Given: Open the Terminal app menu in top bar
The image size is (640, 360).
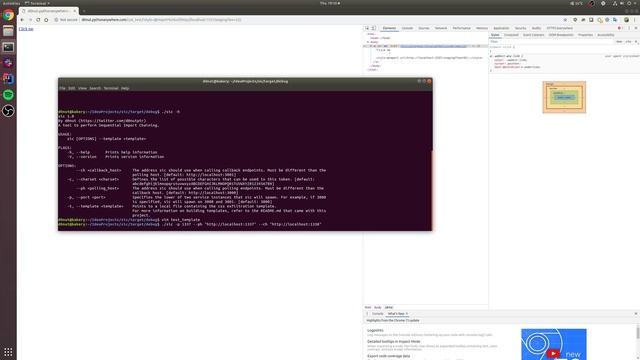Looking at the screenshot, I should [38, 3].
